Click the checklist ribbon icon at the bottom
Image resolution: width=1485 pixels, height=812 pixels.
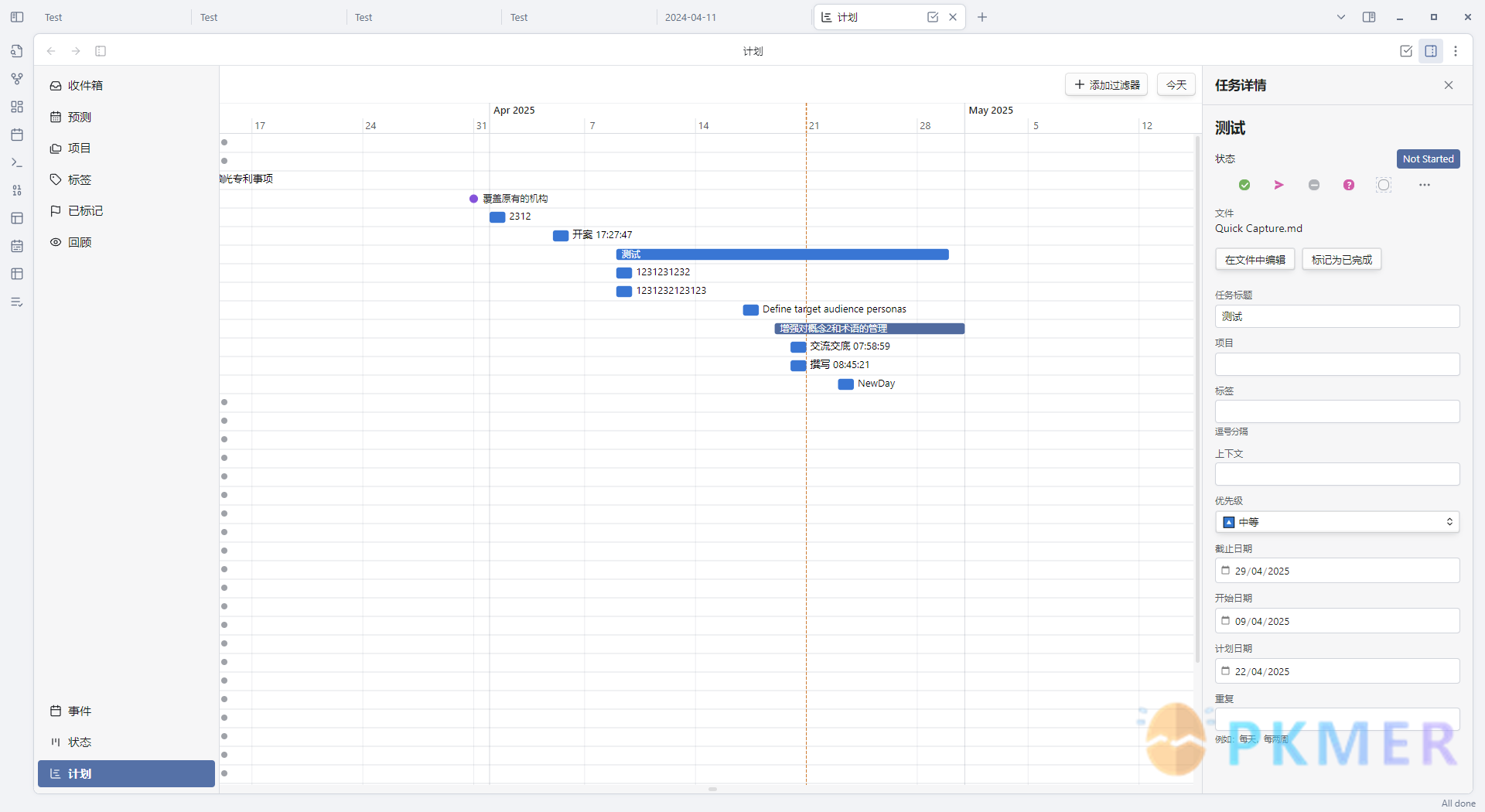[17, 302]
